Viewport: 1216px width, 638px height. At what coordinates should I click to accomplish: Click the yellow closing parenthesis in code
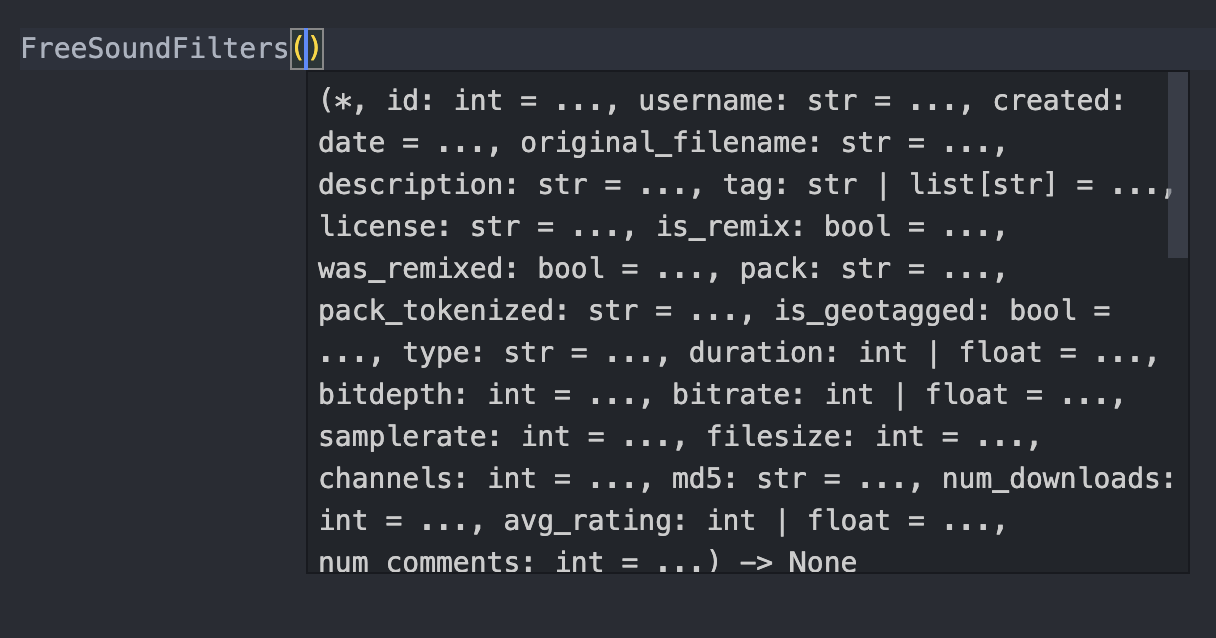tap(315, 48)
